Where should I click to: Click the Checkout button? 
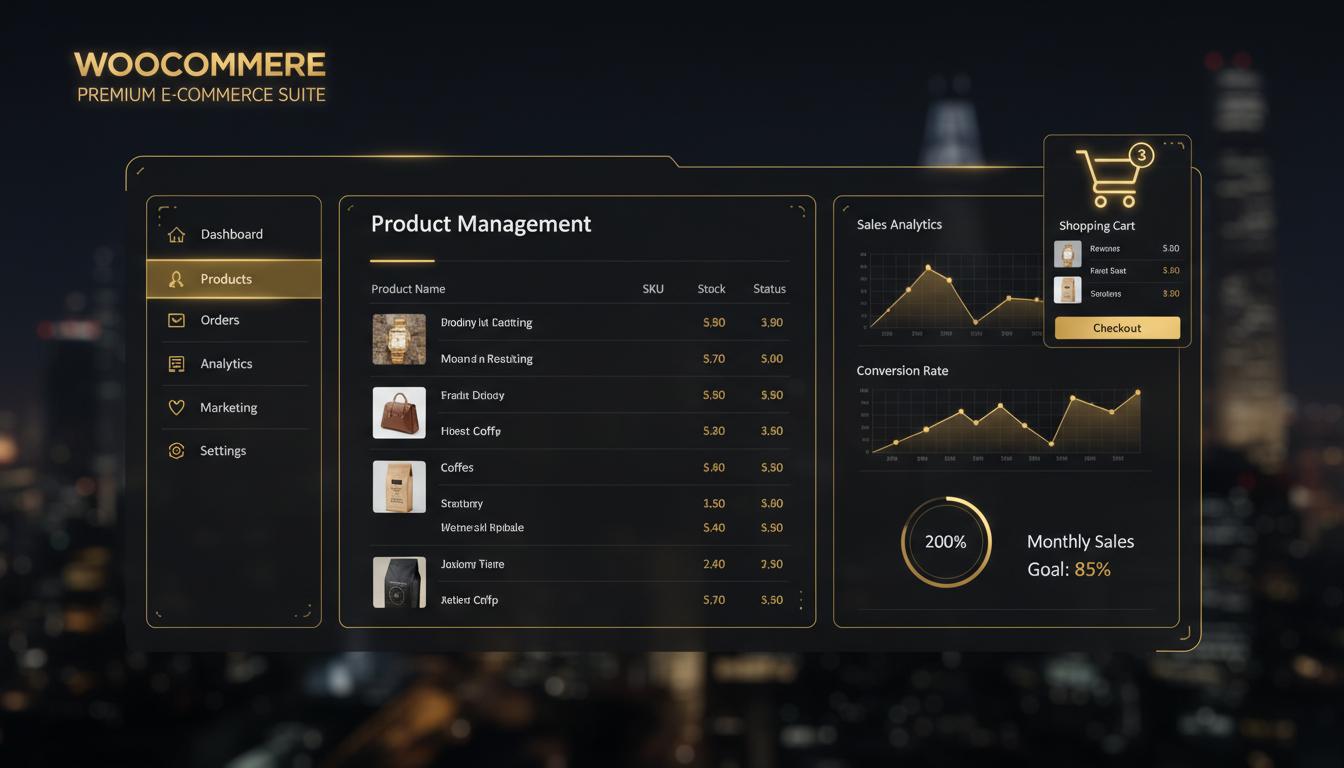click(1117, 328)
